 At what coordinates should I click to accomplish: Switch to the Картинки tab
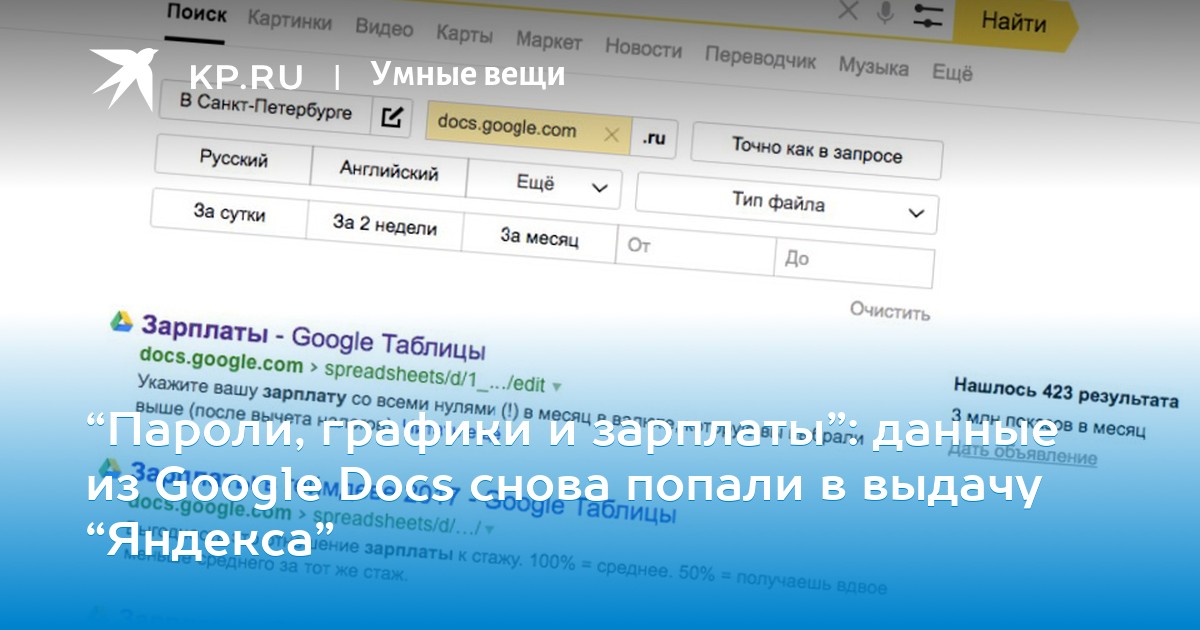(x=290, y=20)
